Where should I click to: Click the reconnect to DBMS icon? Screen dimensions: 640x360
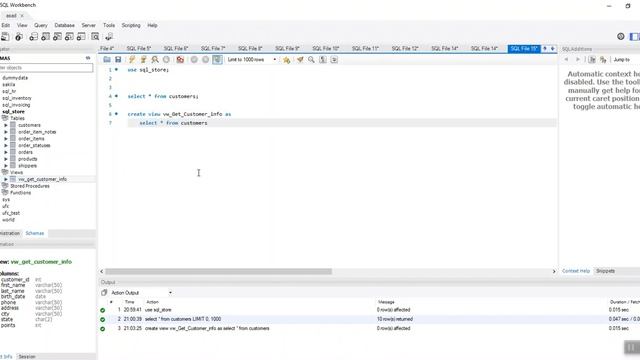pyautogui.click(x=109, y=37)
